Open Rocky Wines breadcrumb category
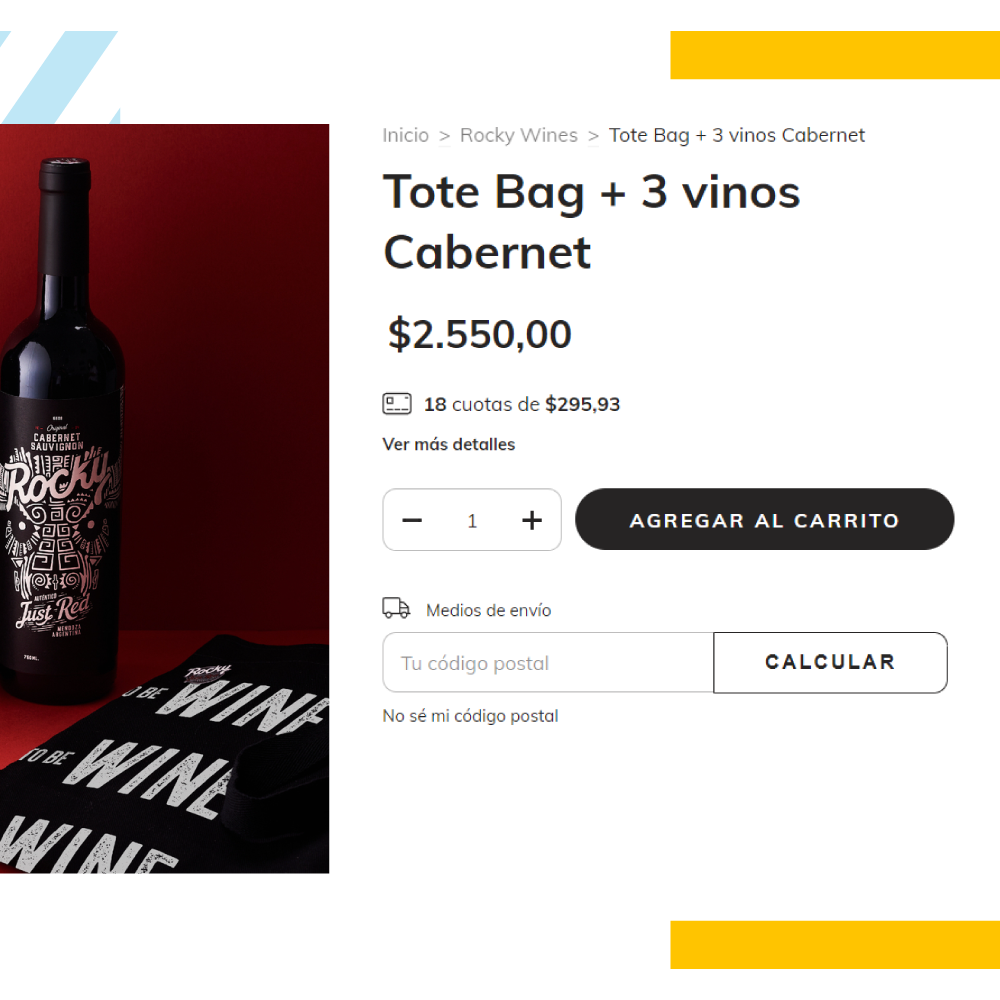This screenshot has width=1000, height=1000. point(518,135)
